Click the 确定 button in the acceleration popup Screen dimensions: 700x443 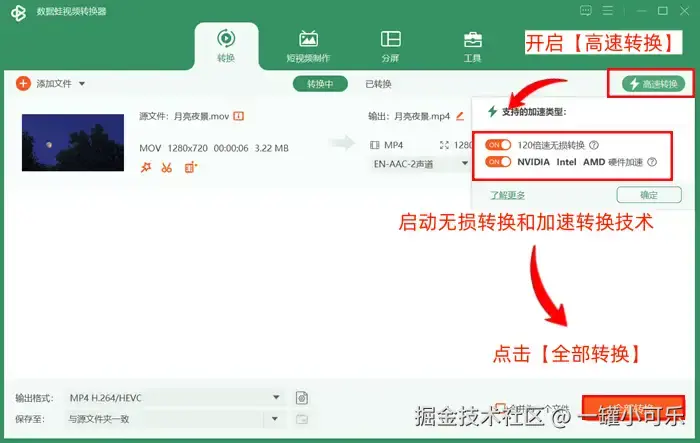[x=649, y=195]
